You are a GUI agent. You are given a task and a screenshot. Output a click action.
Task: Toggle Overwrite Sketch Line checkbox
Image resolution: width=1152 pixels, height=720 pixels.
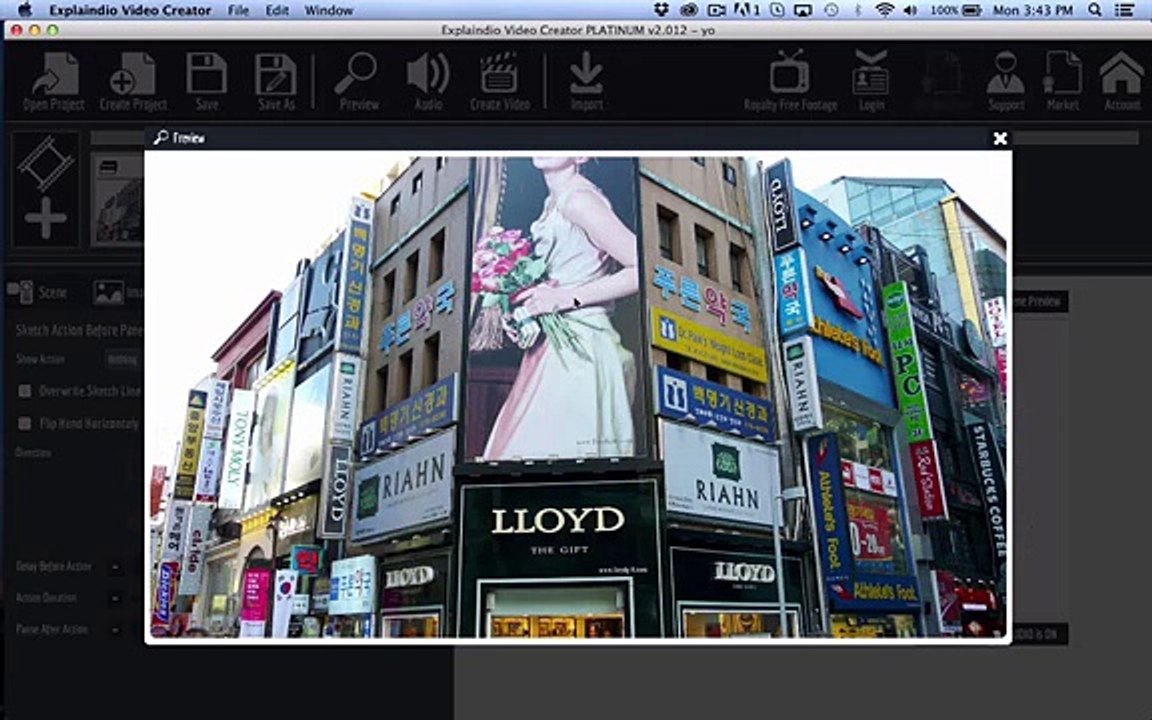click(x=25, y=391)
